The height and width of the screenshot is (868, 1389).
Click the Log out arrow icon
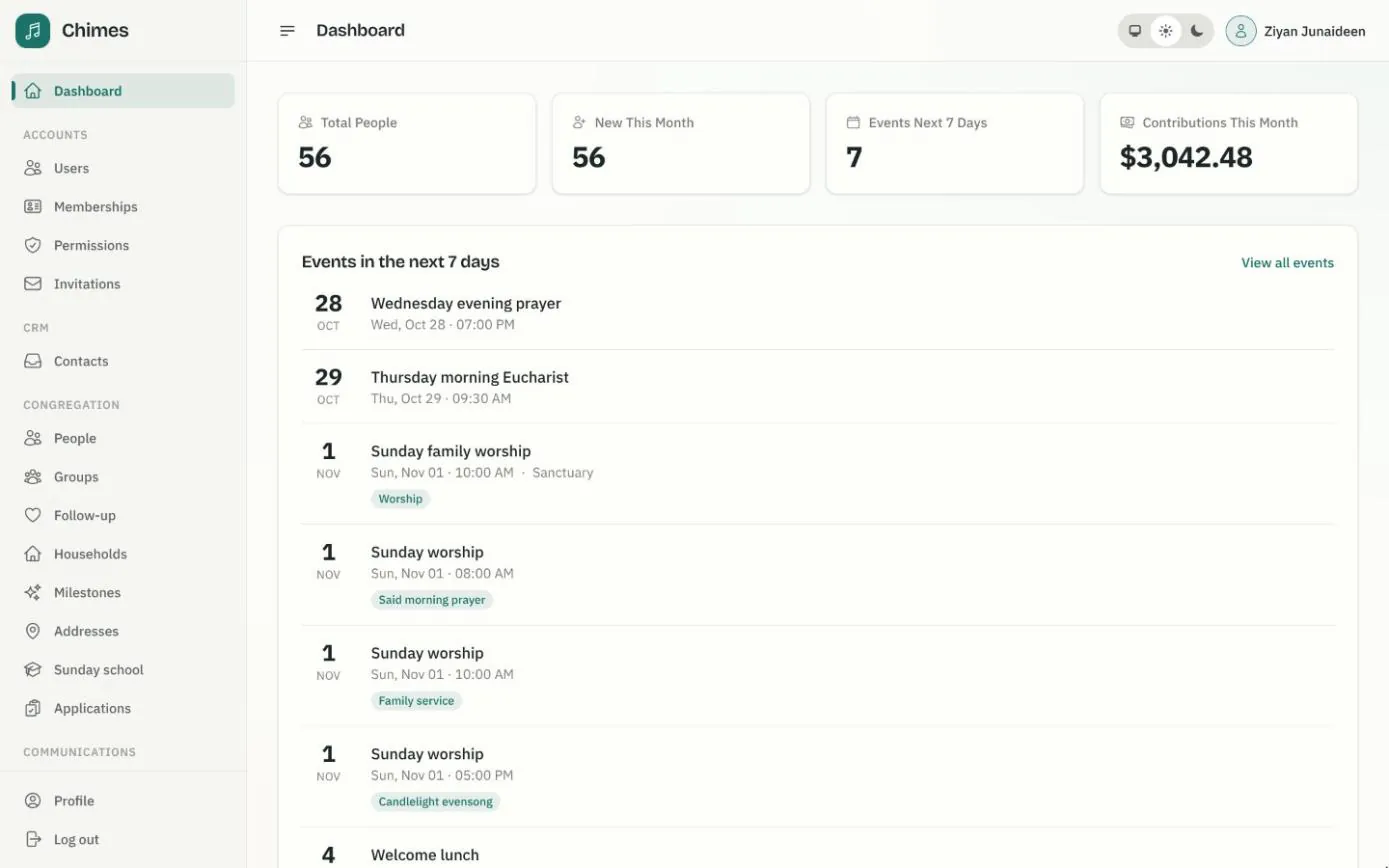pos(33,839)
